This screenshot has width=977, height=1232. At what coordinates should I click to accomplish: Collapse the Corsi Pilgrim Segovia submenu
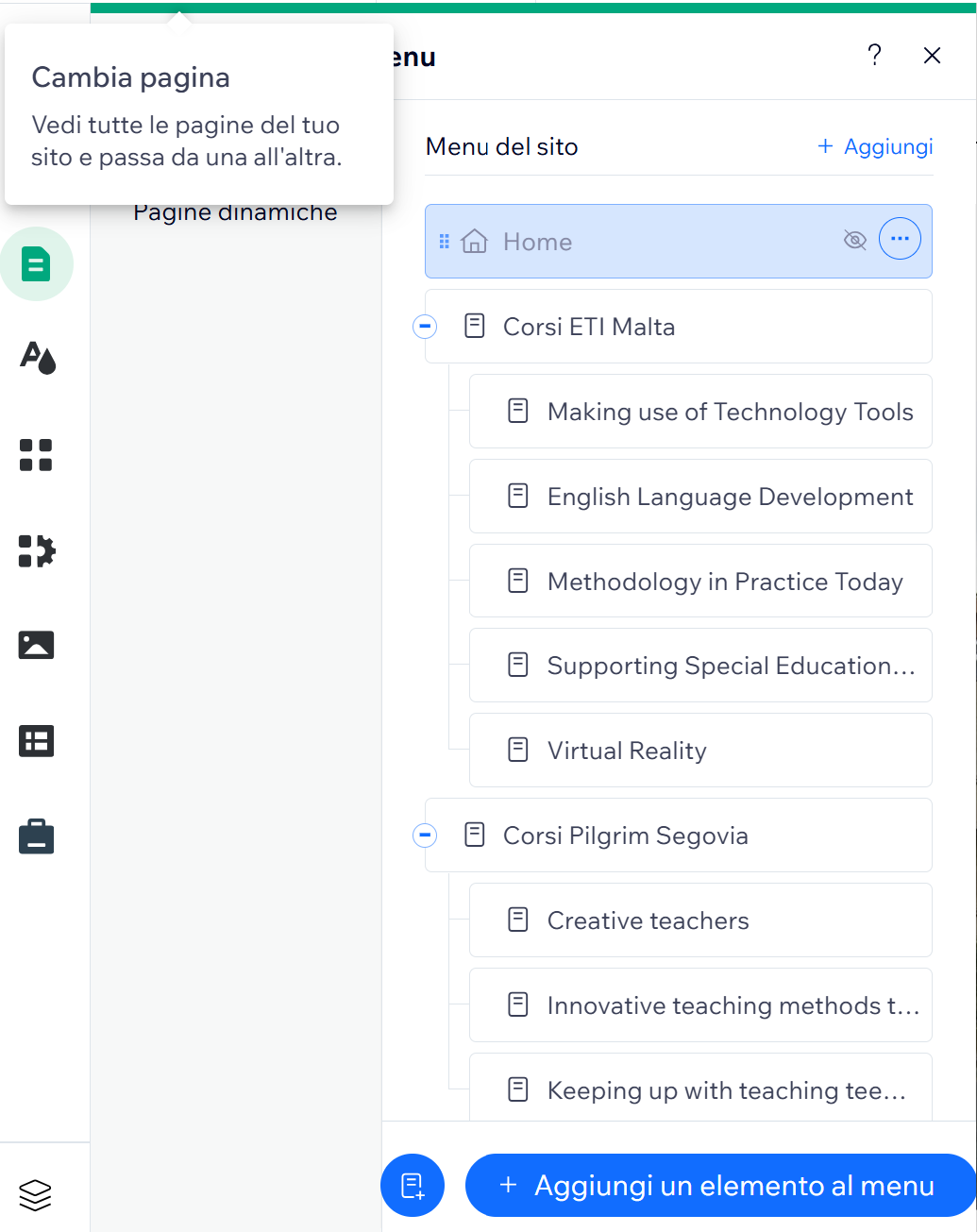(x=425, y=835)
